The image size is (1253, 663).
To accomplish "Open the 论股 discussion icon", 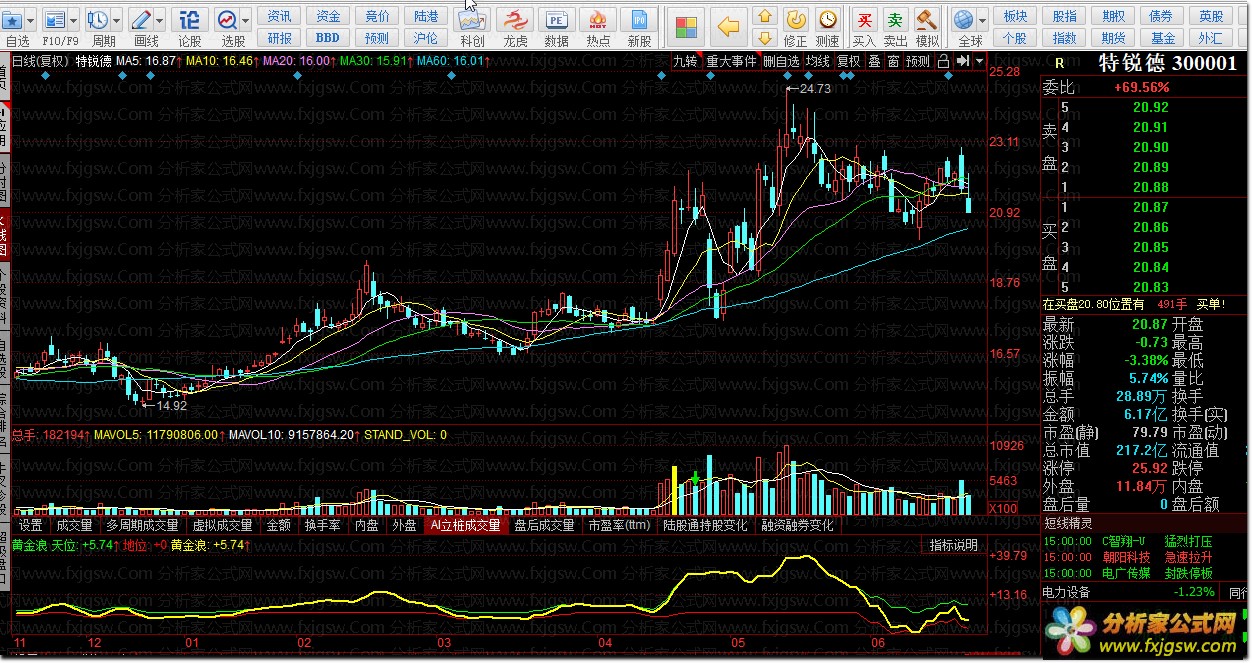I will (190, 19).
